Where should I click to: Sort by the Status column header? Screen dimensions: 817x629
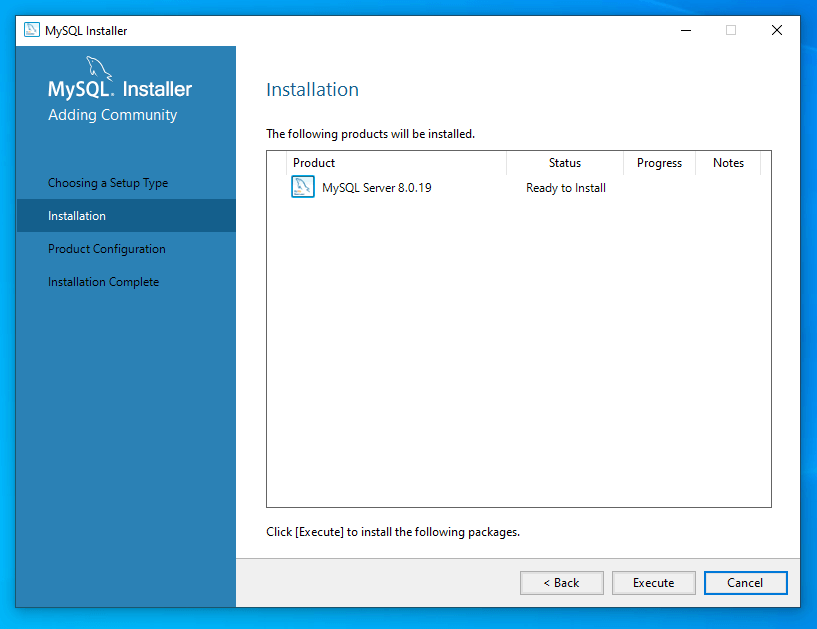click(565, 163)
